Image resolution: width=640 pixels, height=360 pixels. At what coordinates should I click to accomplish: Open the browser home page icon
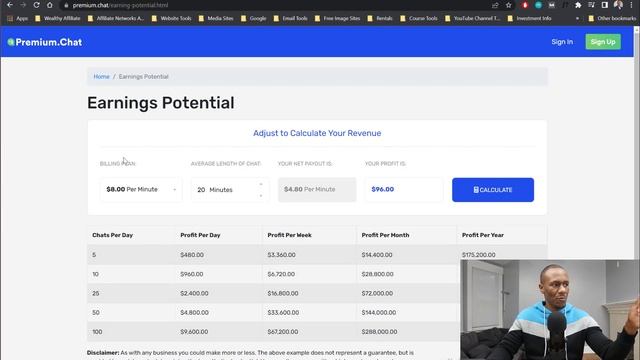[49, 5]
